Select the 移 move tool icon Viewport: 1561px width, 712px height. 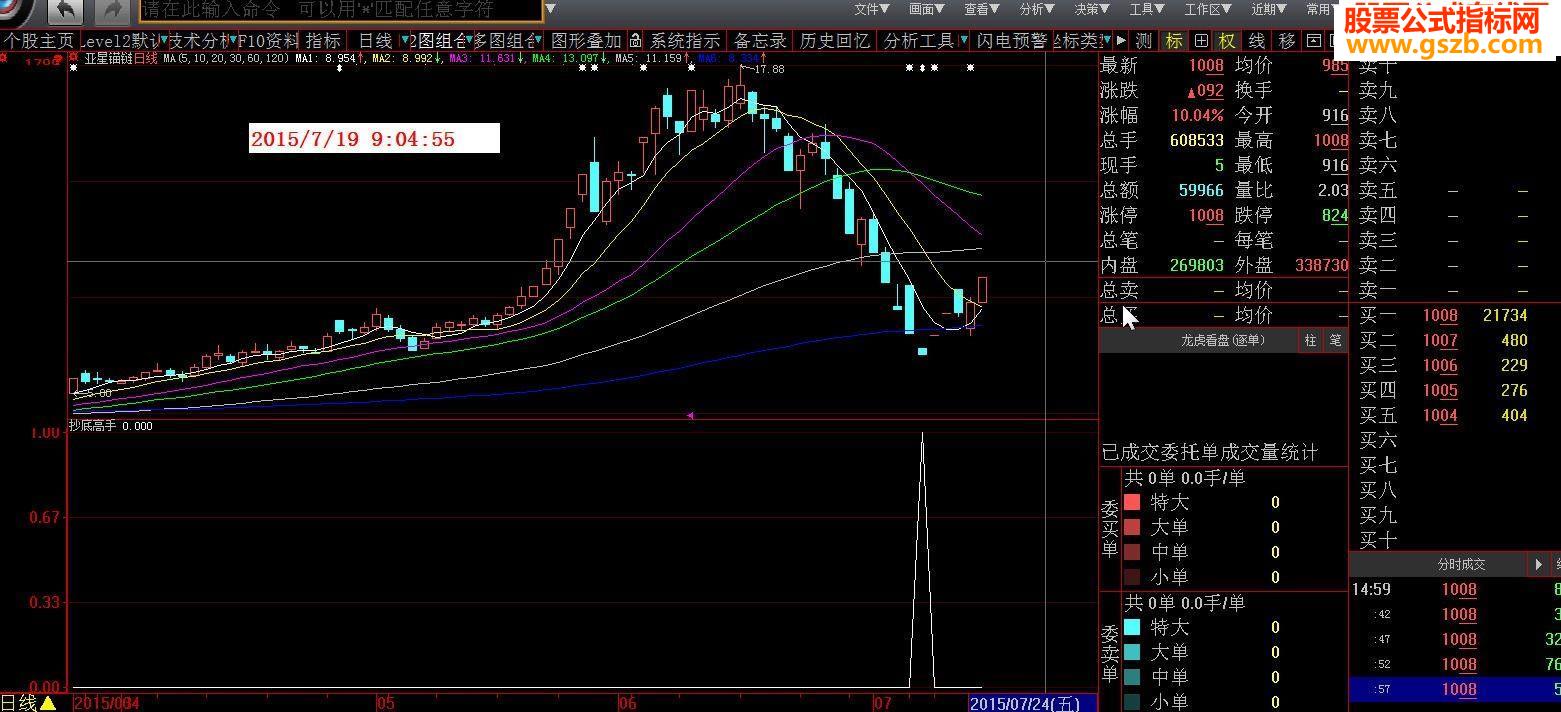pyautogui.click(x=1287, y=41)
